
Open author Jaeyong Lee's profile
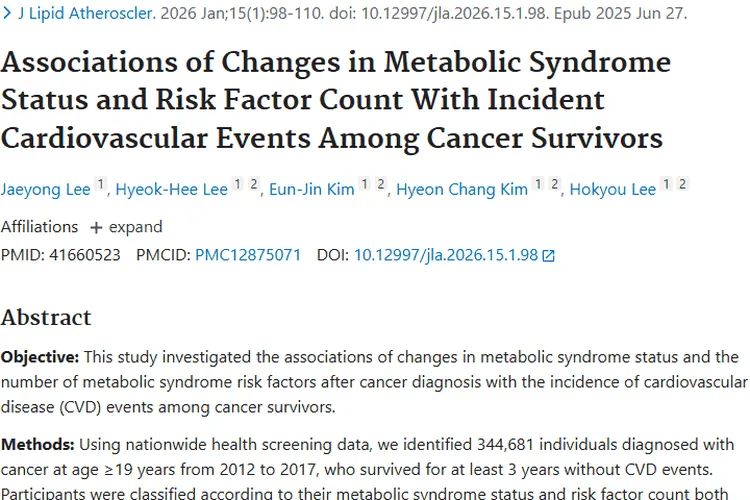click(x=44, y=189)
